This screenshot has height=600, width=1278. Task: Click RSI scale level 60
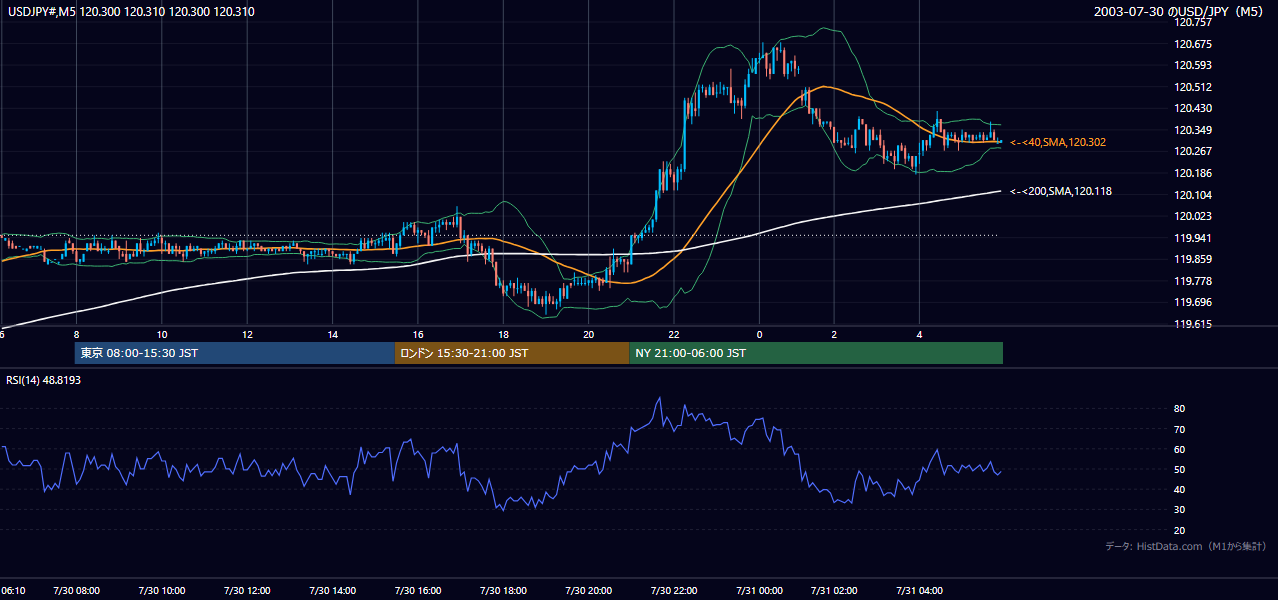pyautogui.click(x=1180, y=449)
